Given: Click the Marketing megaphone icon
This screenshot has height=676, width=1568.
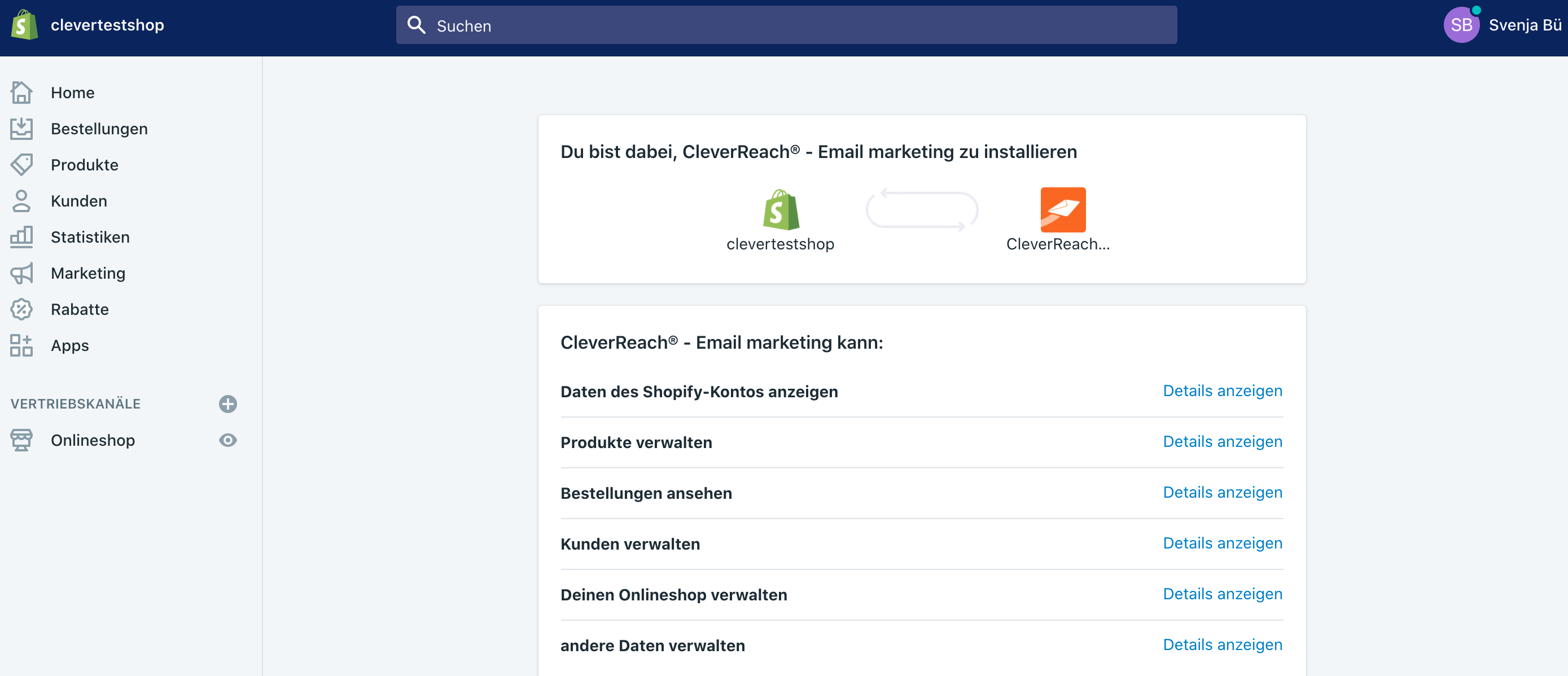Looking at the screenshot, I should [21, 273].
